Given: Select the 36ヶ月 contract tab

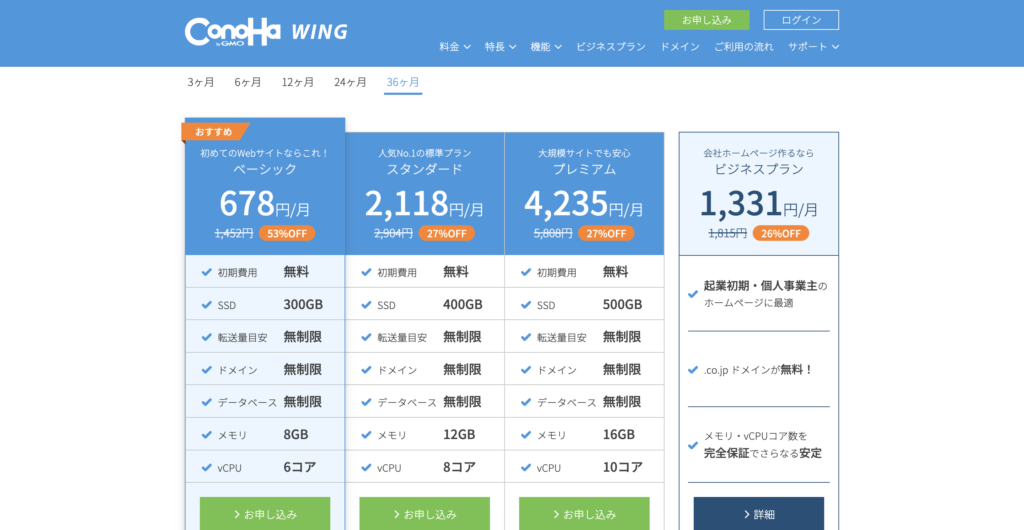Looking at the screenshot, I should click(x=403, y=83).
